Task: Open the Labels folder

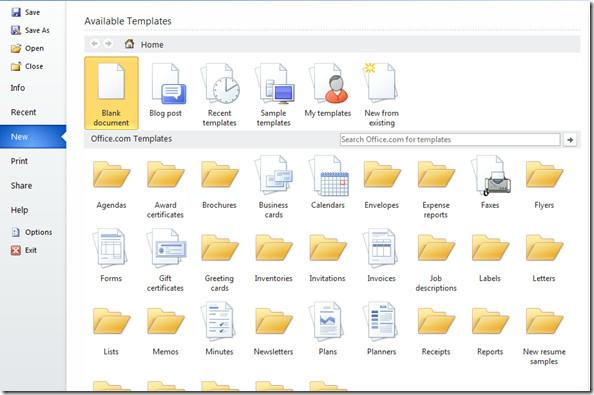Action: (x=490, y=258)
